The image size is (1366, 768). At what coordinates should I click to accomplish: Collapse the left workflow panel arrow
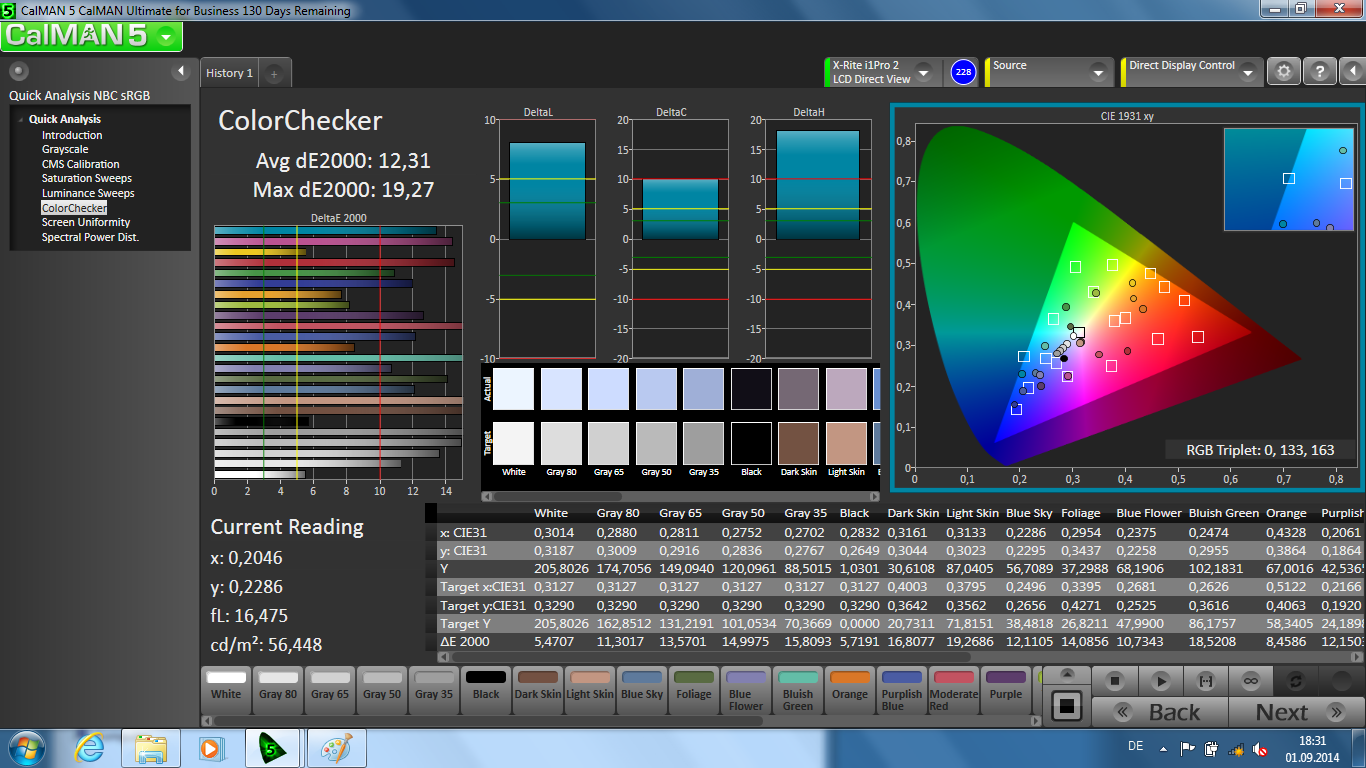tap(181, 71)
